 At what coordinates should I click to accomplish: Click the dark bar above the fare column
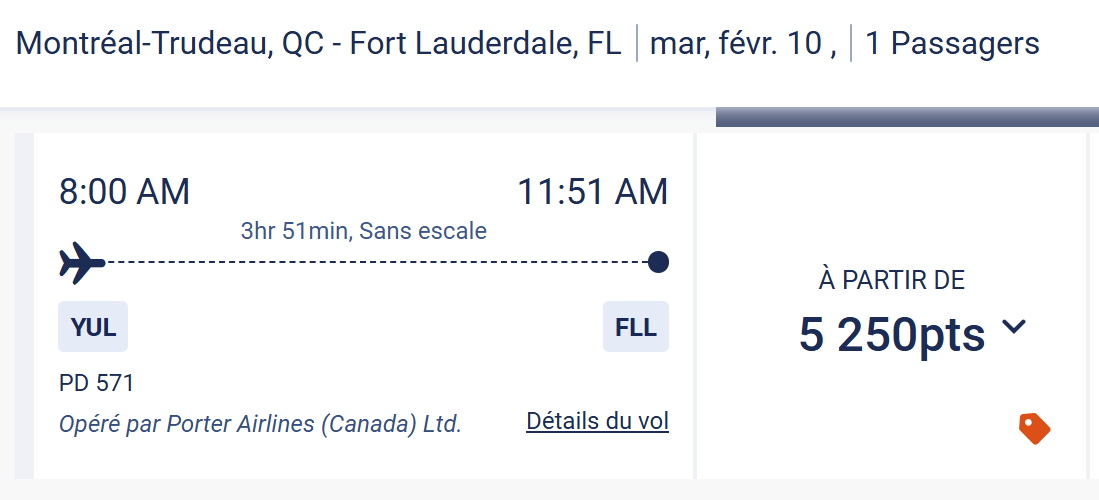point(906,117)
